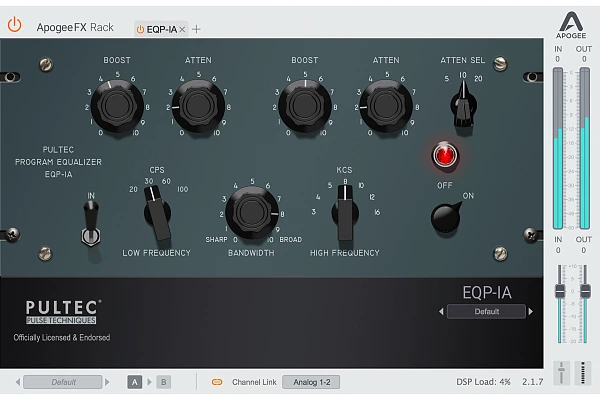The image size is (600, 400).
Task: Click the Officially Licensed & Endorsed text
Action: [62, 337]
